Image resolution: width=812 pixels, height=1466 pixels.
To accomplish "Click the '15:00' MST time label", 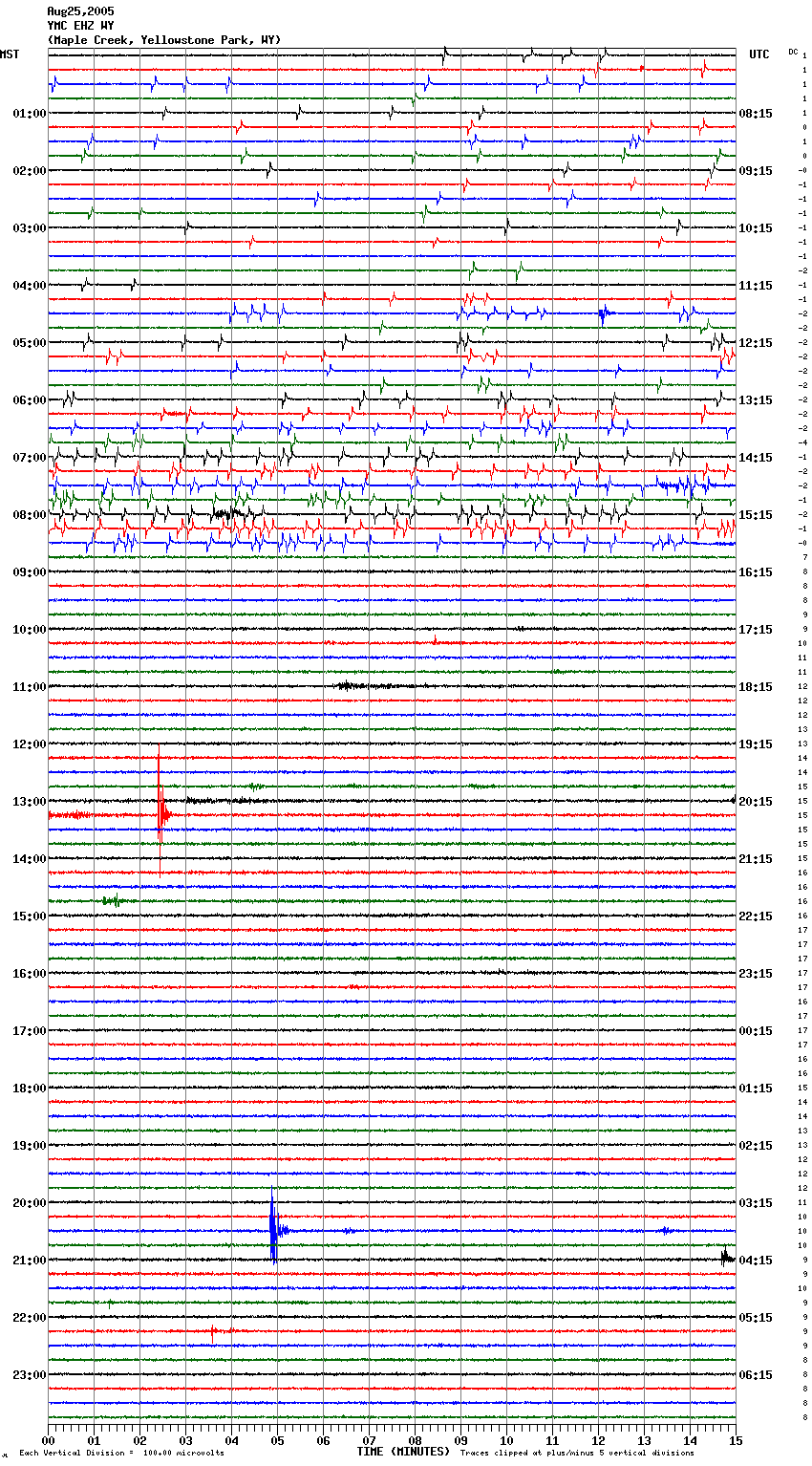I will [30, 916].
